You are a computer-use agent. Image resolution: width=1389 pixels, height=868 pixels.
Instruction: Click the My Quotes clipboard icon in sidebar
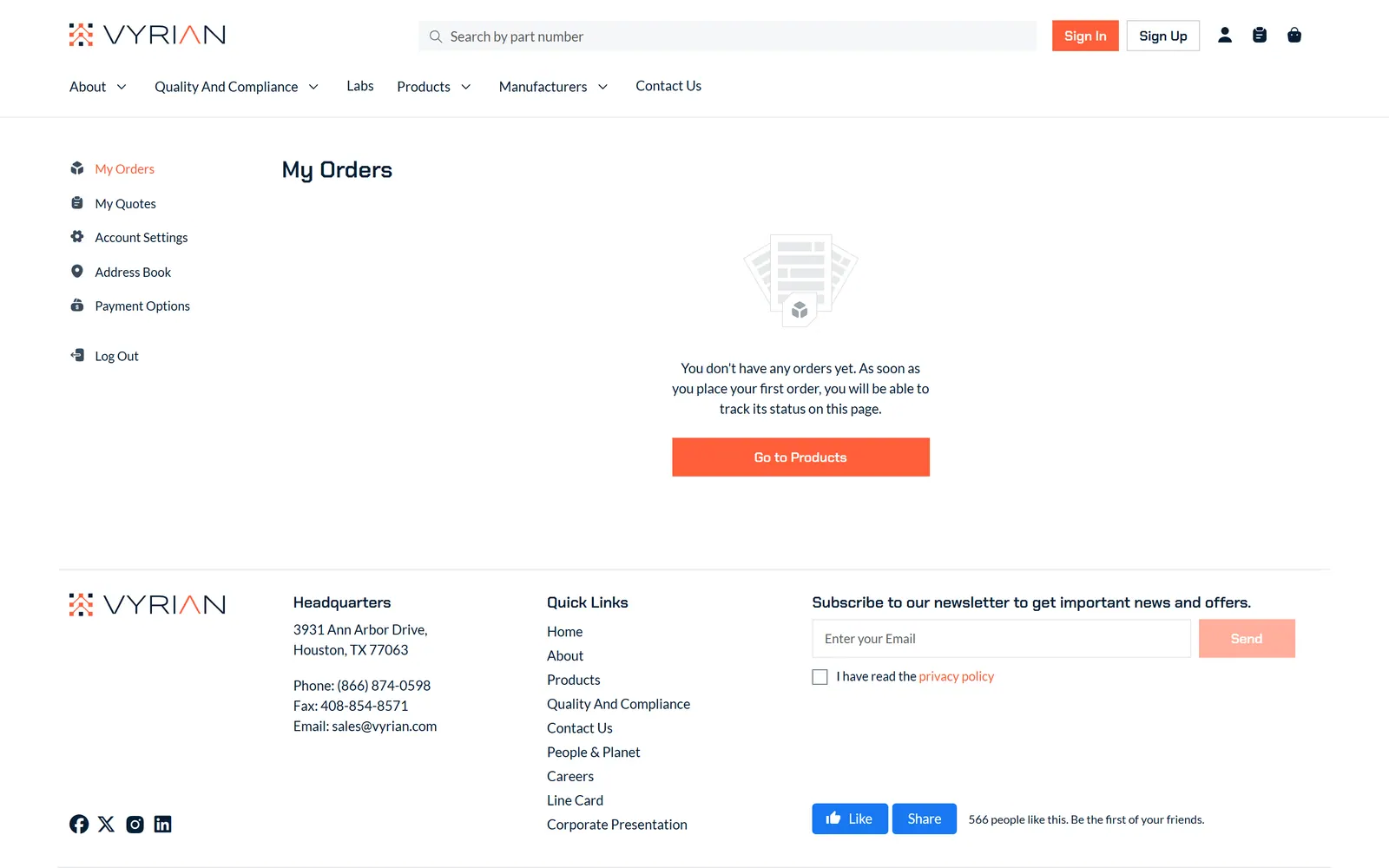[x=77, y=202]
